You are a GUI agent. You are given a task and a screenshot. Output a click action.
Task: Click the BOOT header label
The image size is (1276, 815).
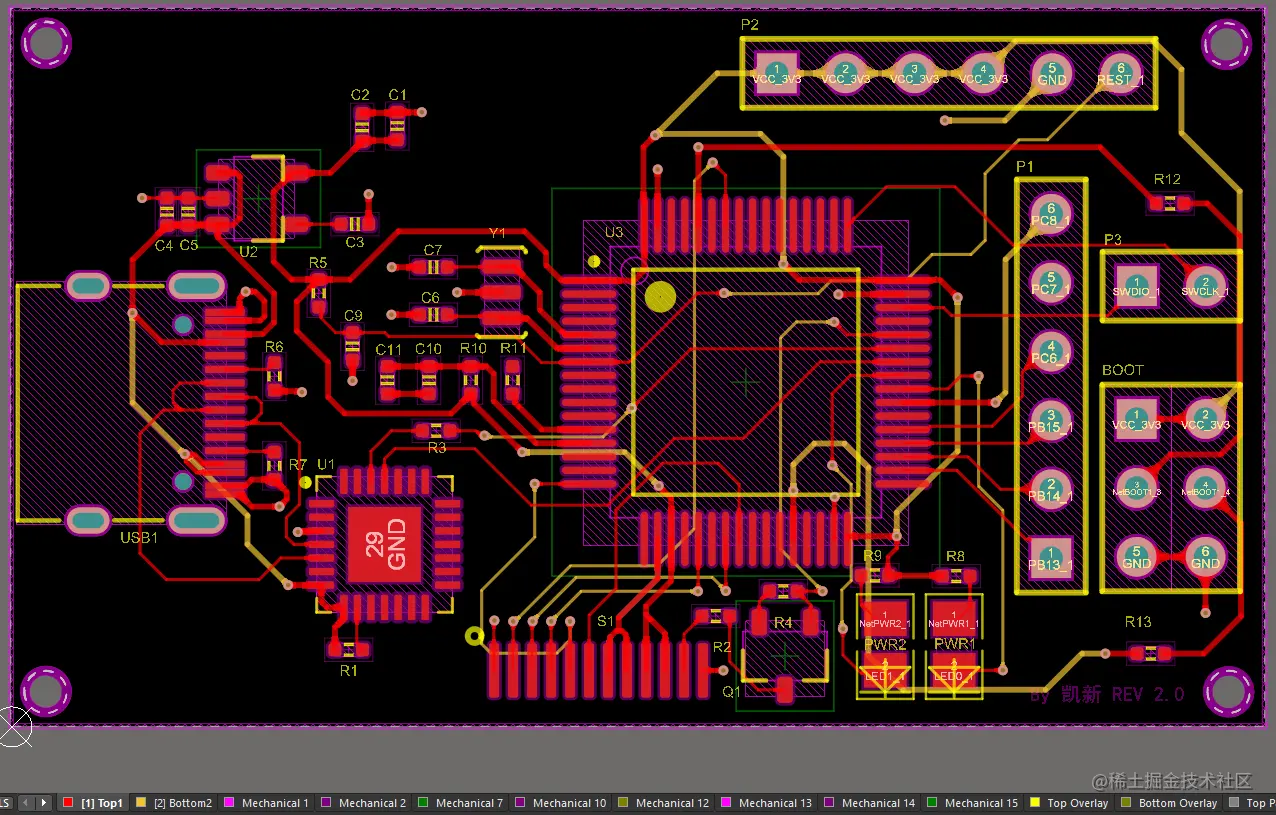click(x=1123, y=370)
